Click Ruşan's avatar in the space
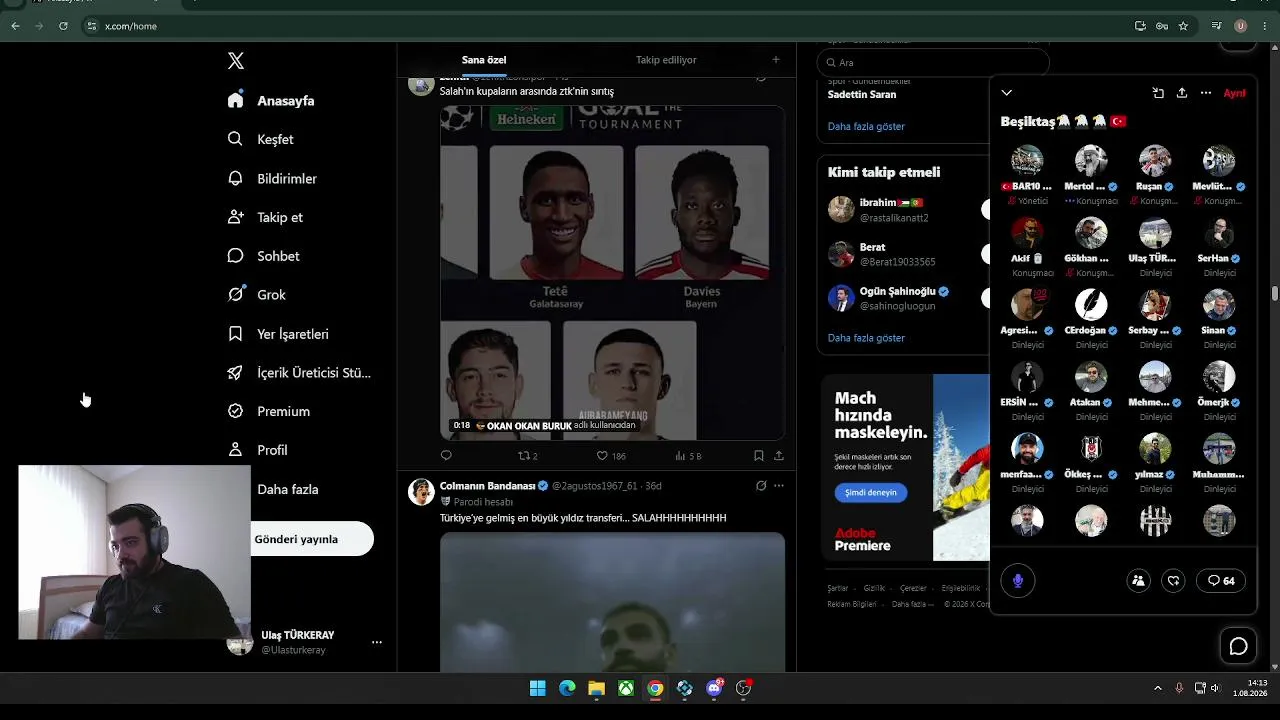This screenshot has width=1280, height=720. click(x=1155, y=160)
